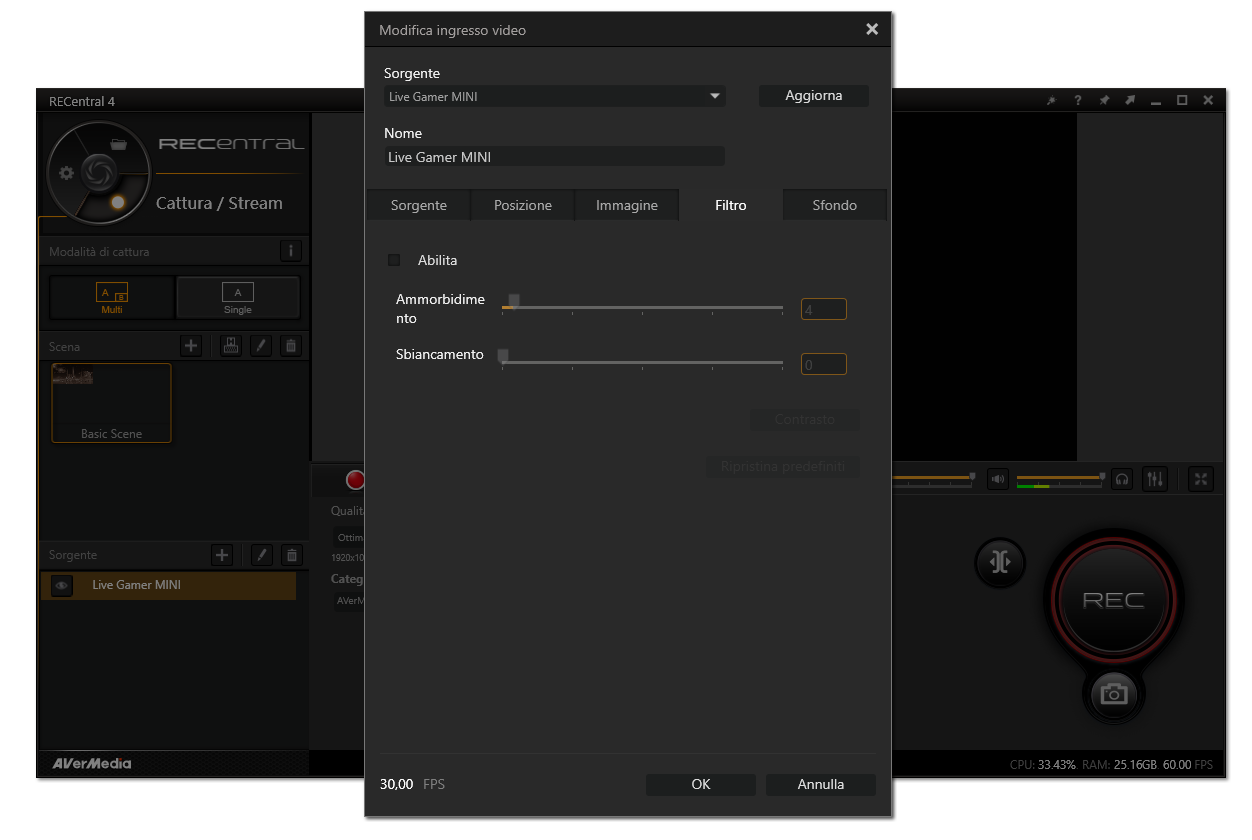
Task: Click the 60.00 FPS status readout
Action: tap(1188, 765)
